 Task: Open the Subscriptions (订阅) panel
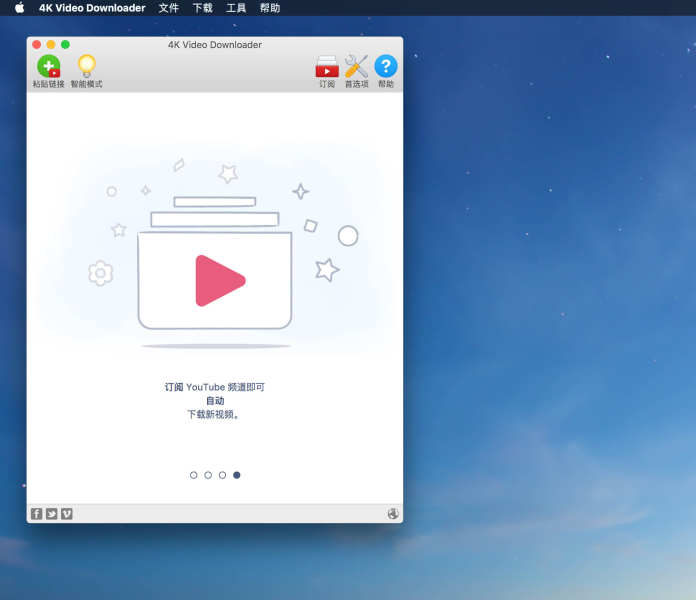327,70
